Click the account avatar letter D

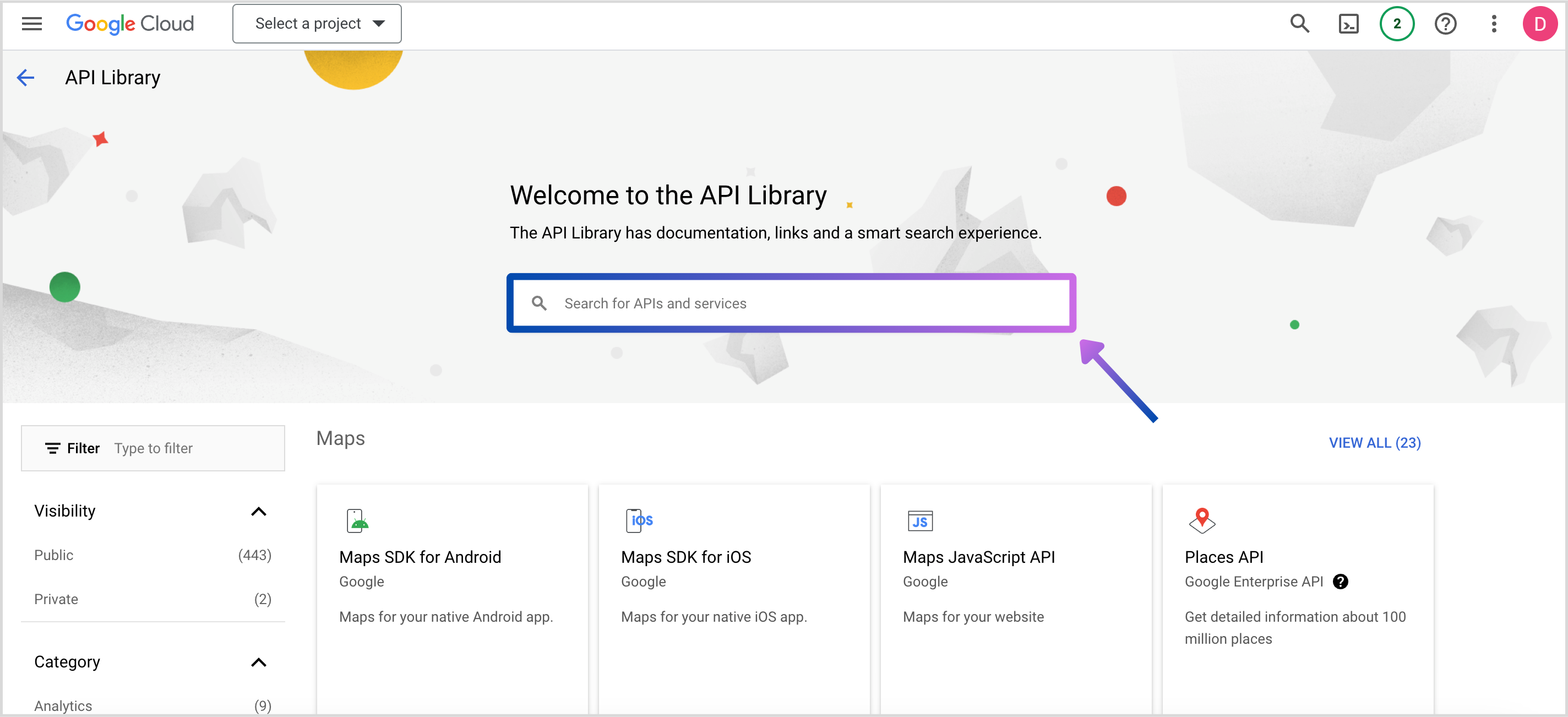[x=1539, y=24]
